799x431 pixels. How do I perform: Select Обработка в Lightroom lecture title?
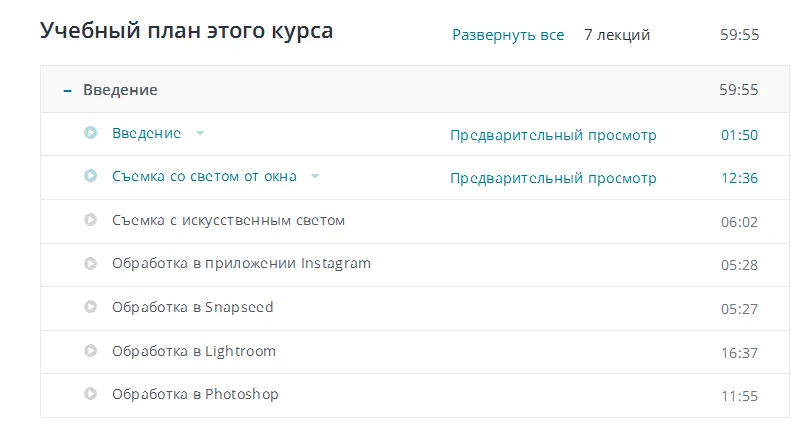tap(194, 351)
